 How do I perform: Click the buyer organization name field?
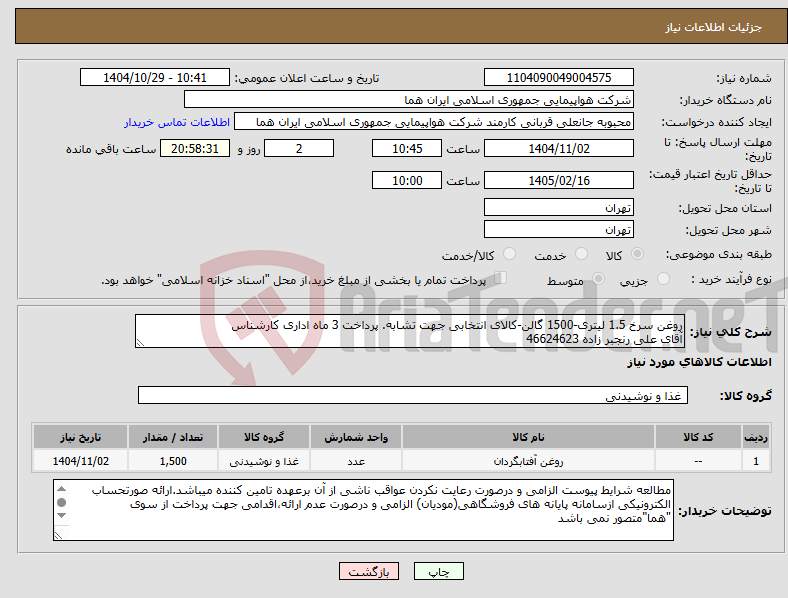point(409,99)
